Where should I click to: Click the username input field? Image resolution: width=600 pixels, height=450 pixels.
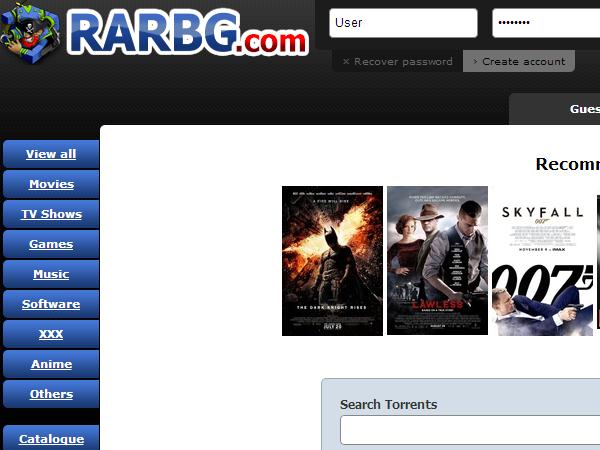[x=403, y=23]
